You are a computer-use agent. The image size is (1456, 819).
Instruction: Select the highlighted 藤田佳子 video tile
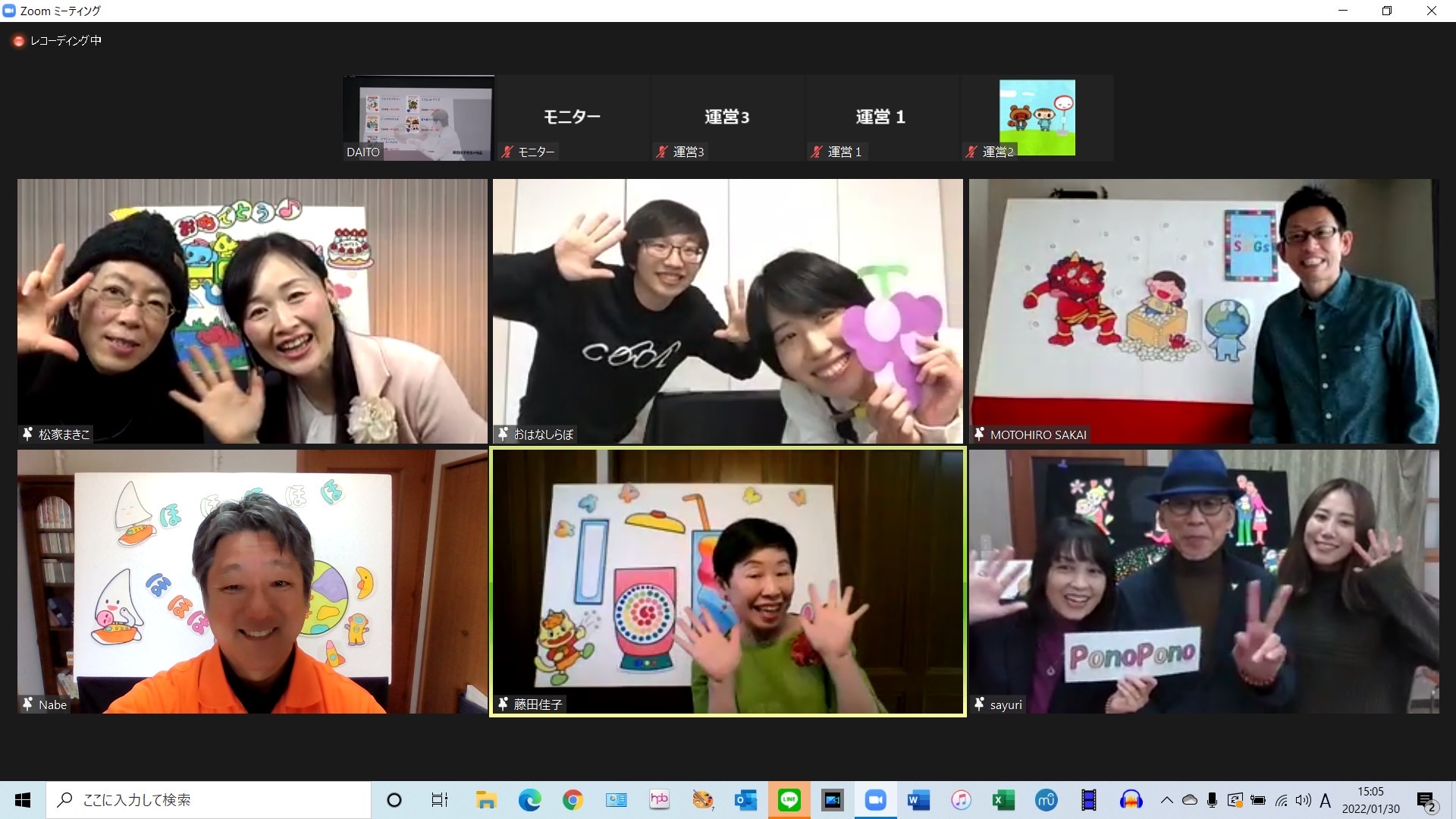coord(728,582)
